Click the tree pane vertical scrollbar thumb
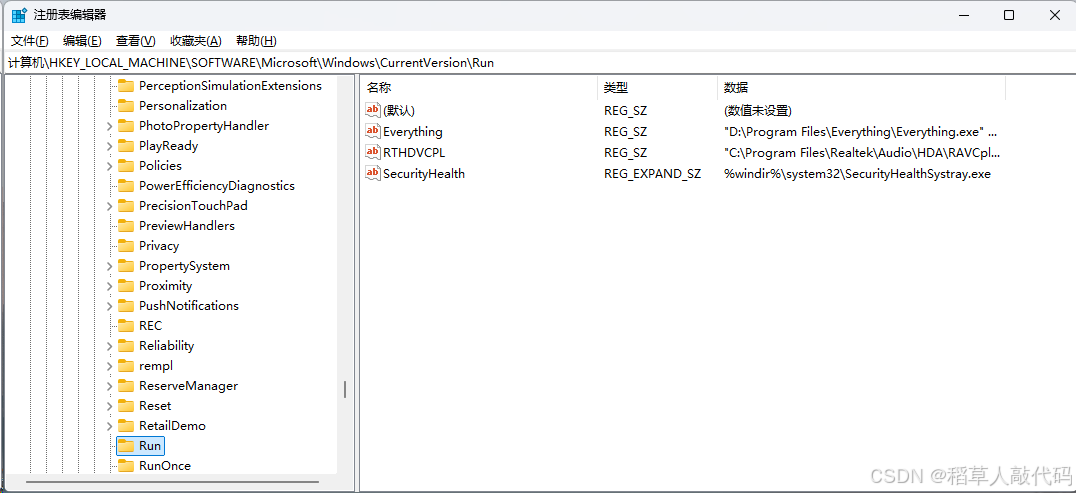Viewport: 1076px width, 493px height. click(x=345, y=390)
